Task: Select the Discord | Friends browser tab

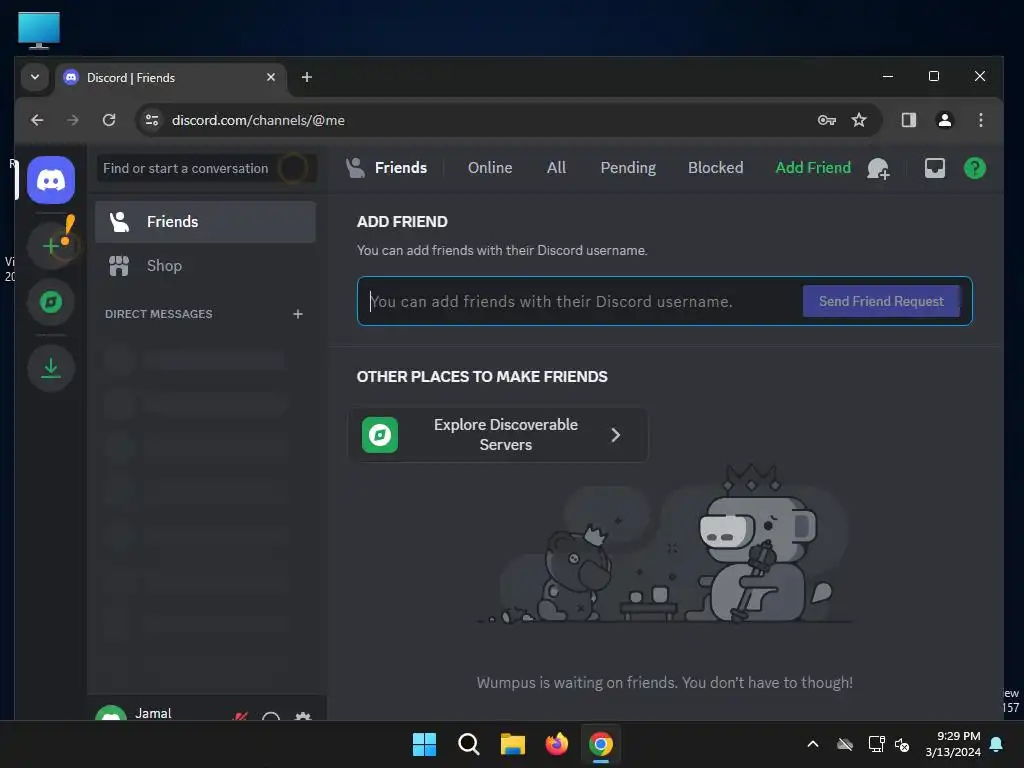Action: tap(171, 80)
